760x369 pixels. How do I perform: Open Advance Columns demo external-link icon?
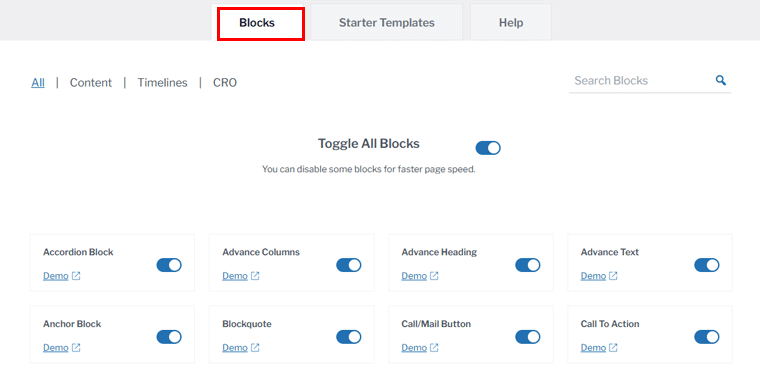(x=255, y=276)
